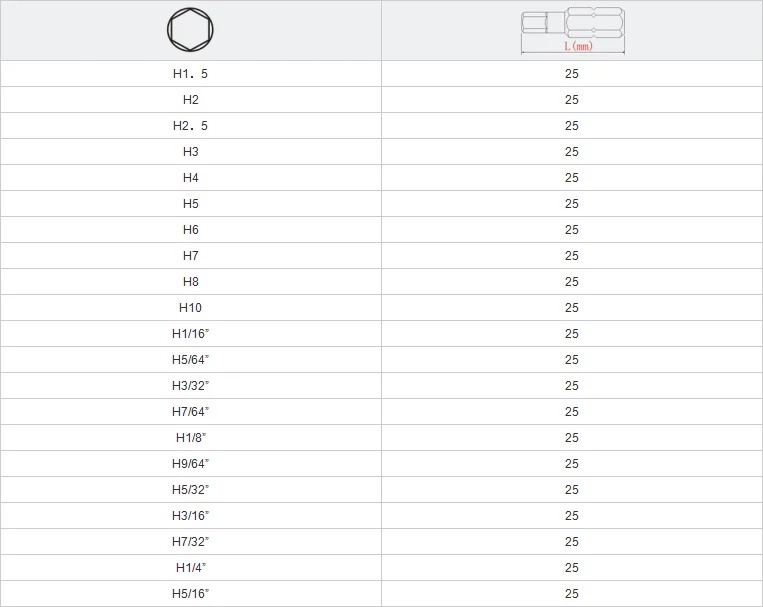Click the H8 size entry

190,282
